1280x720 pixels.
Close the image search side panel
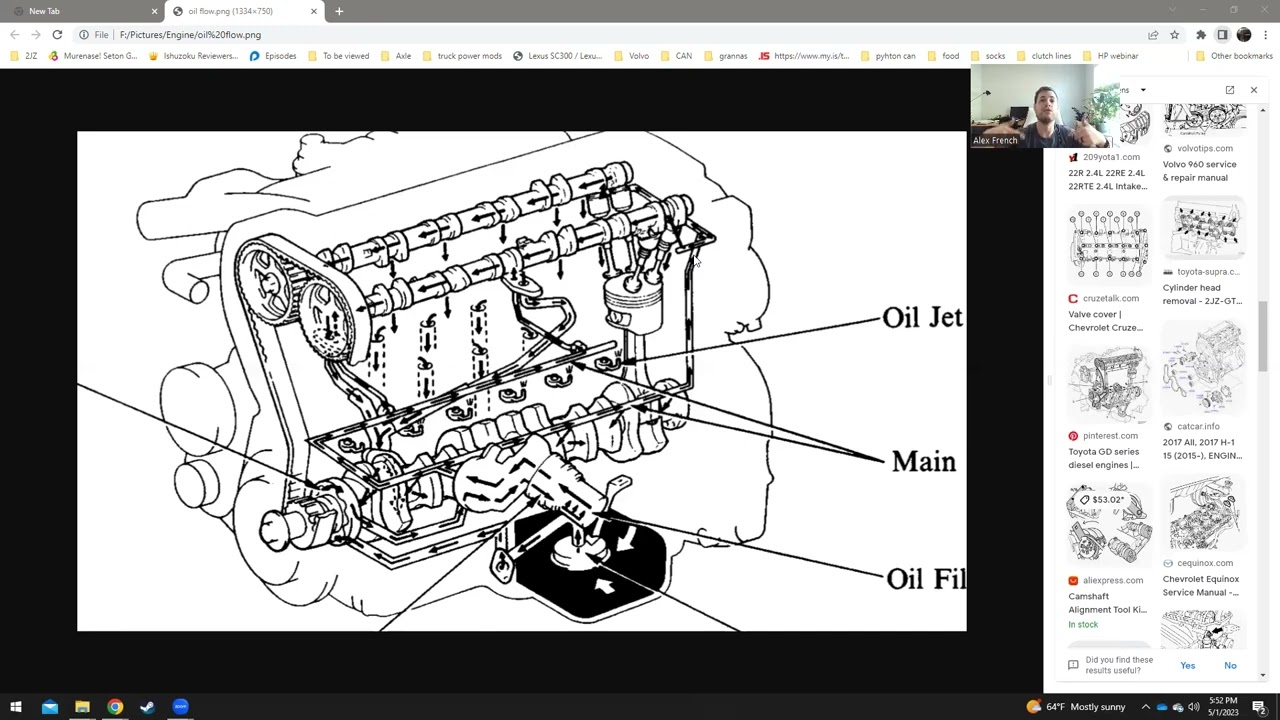(1254, 90)
